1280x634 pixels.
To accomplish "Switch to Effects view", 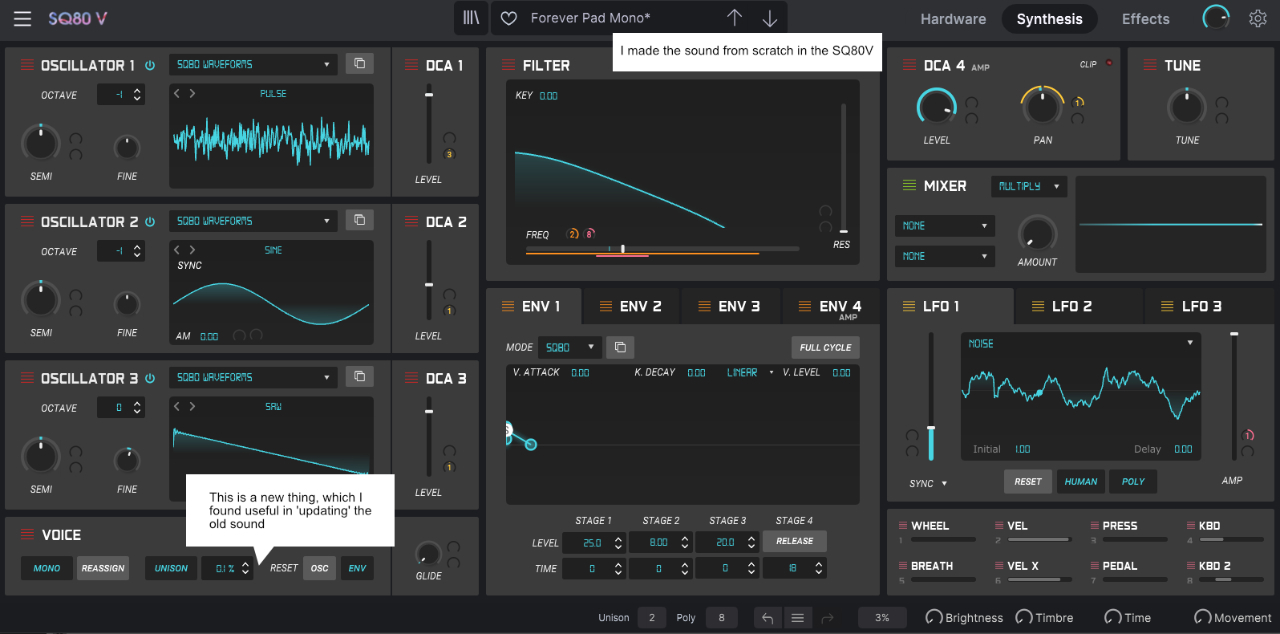I will pos(1145,19).
